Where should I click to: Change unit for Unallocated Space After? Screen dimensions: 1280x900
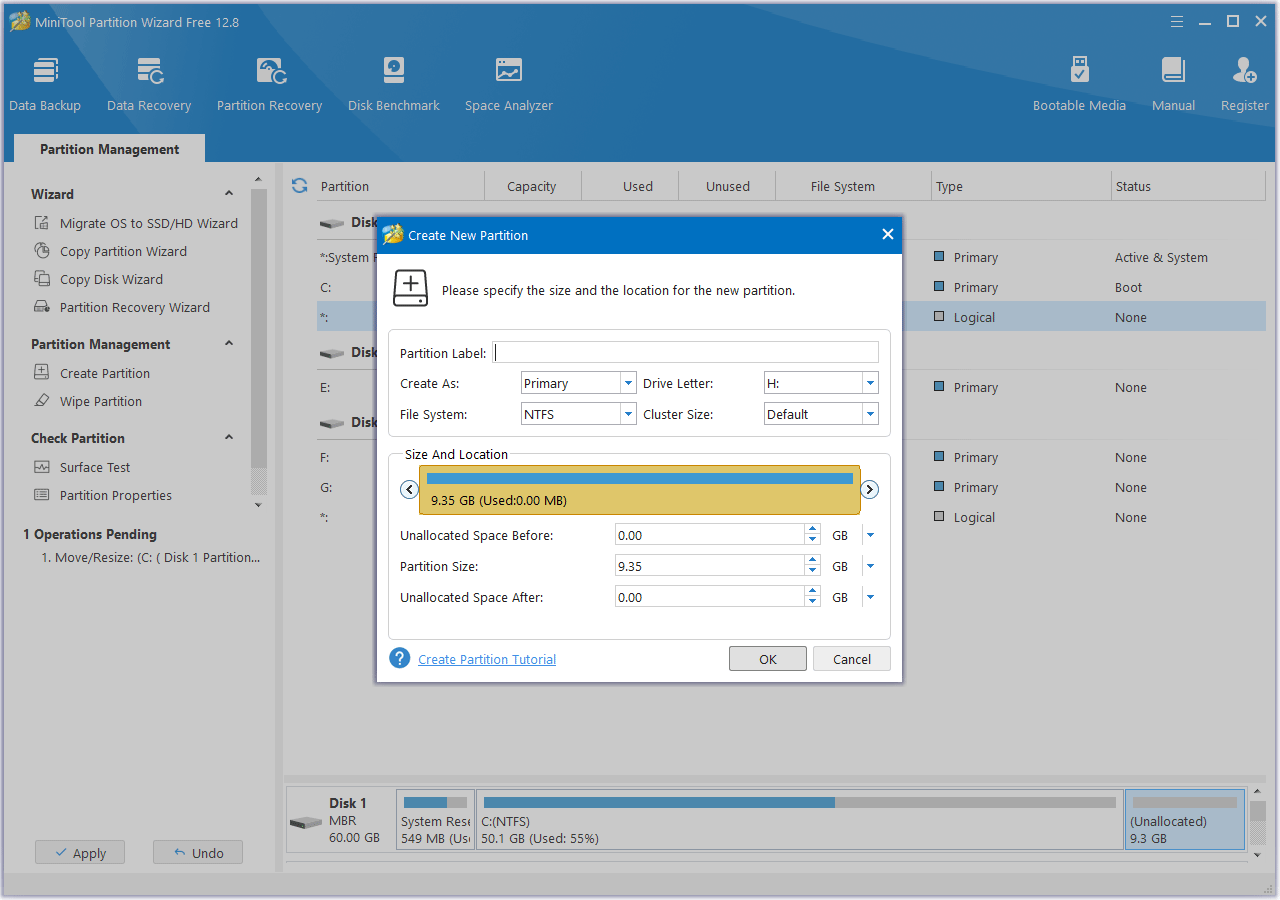(870, 598)
